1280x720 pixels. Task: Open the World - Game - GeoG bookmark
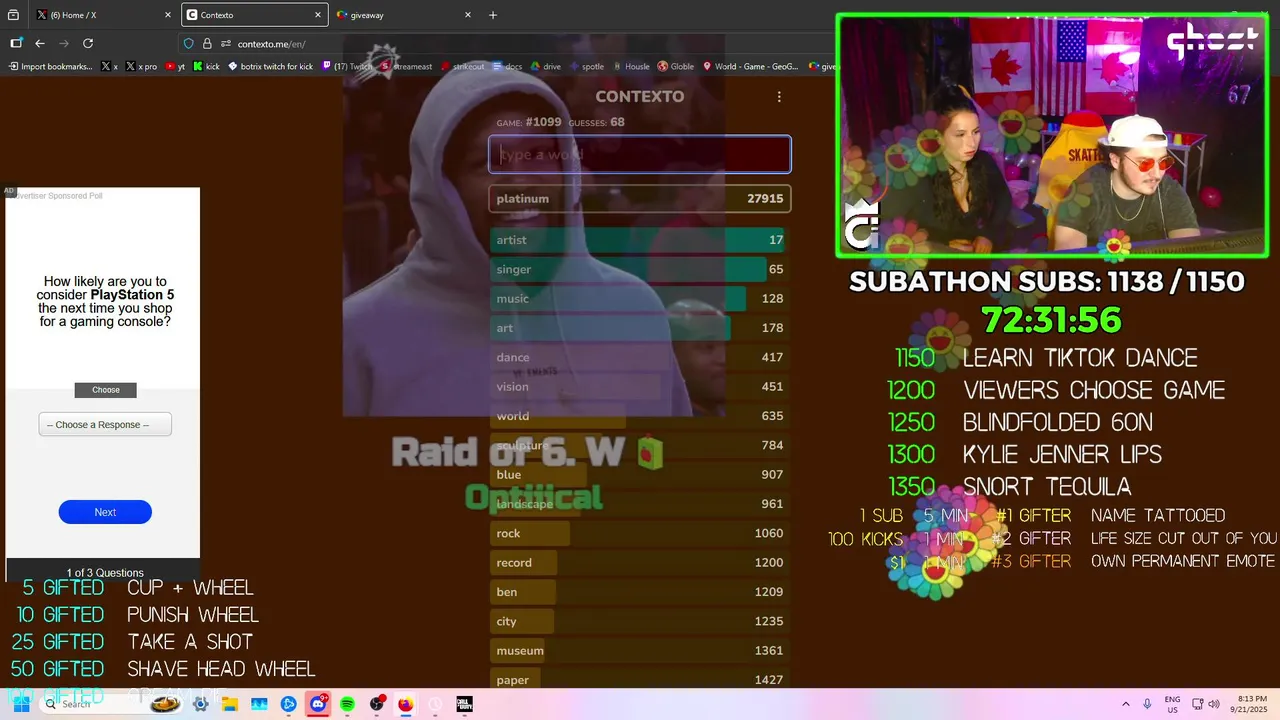750,67
